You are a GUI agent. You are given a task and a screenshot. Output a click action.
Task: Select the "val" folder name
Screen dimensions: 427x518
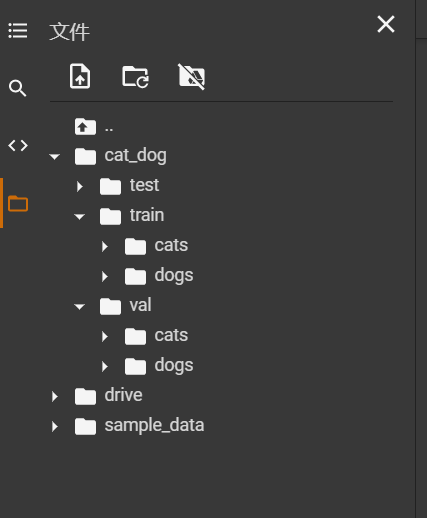click(140, 305)
